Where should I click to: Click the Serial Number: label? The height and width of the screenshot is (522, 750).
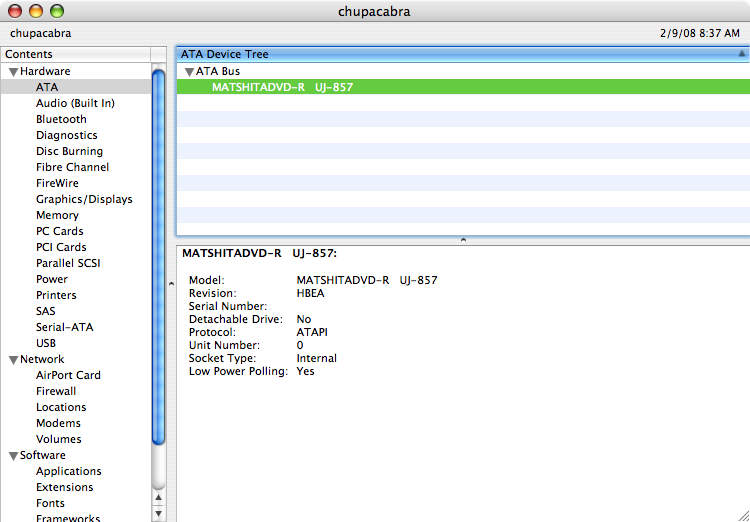(228, 306)
